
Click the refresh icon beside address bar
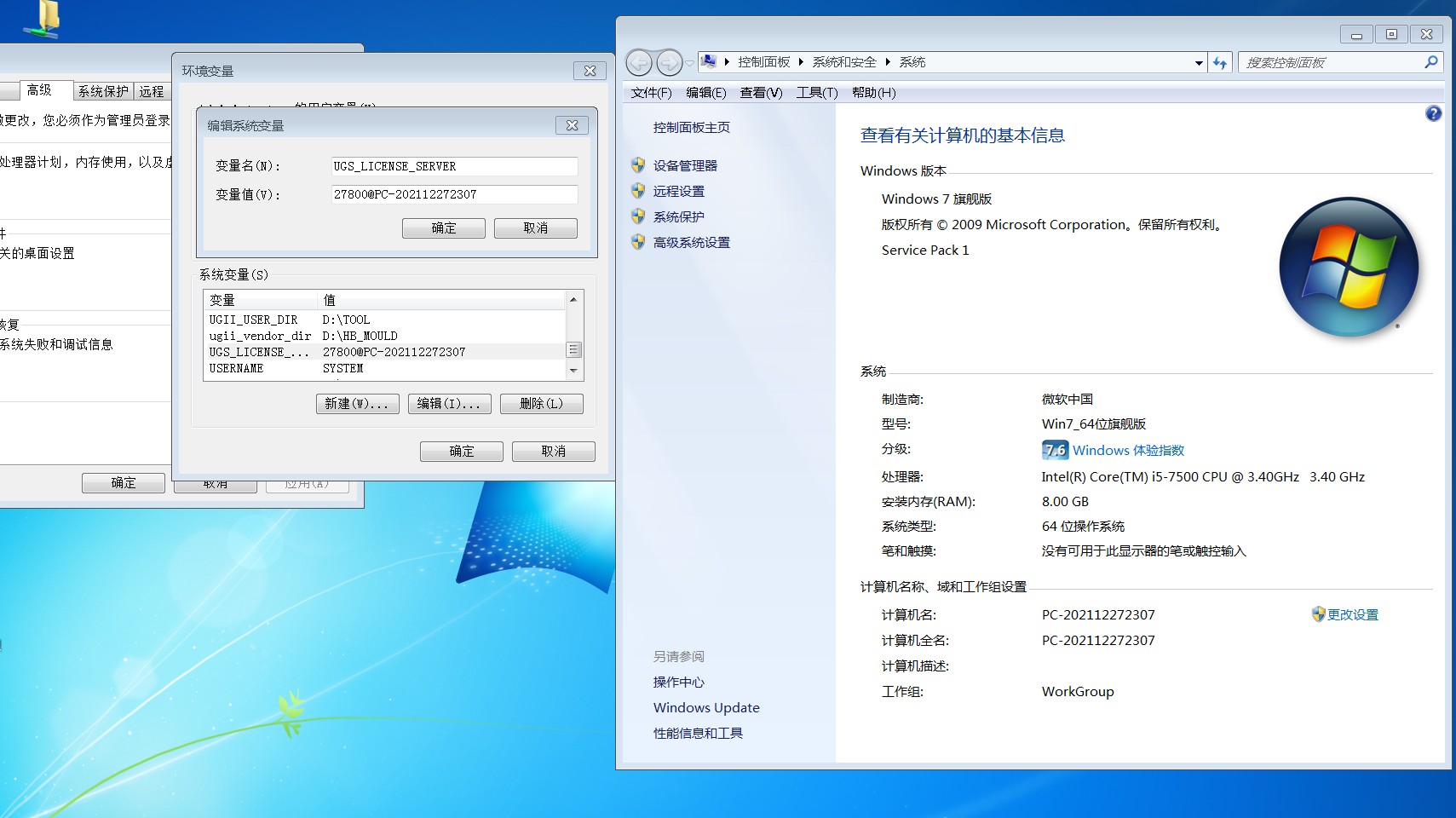click(x=1220, y=62)
